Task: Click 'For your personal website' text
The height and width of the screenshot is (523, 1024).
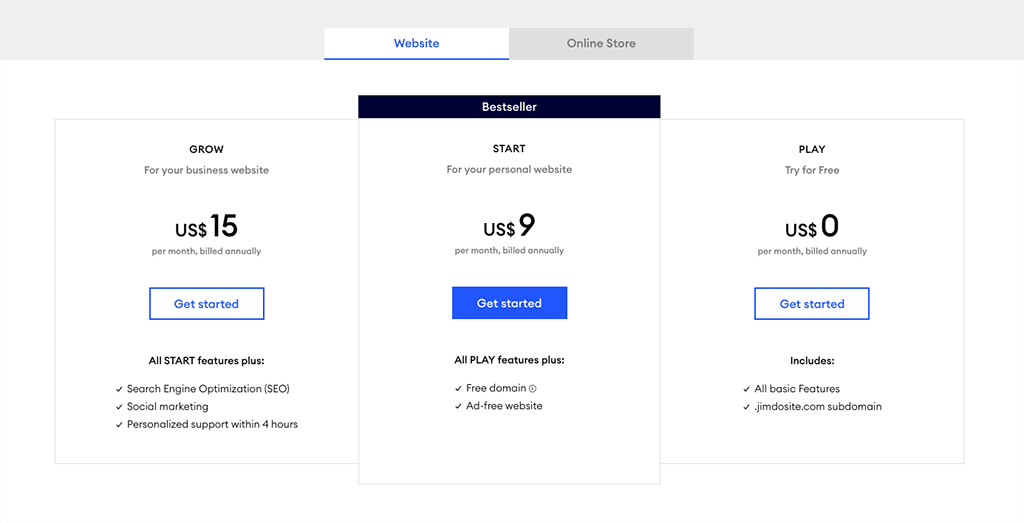Action: tap(509, 169)
